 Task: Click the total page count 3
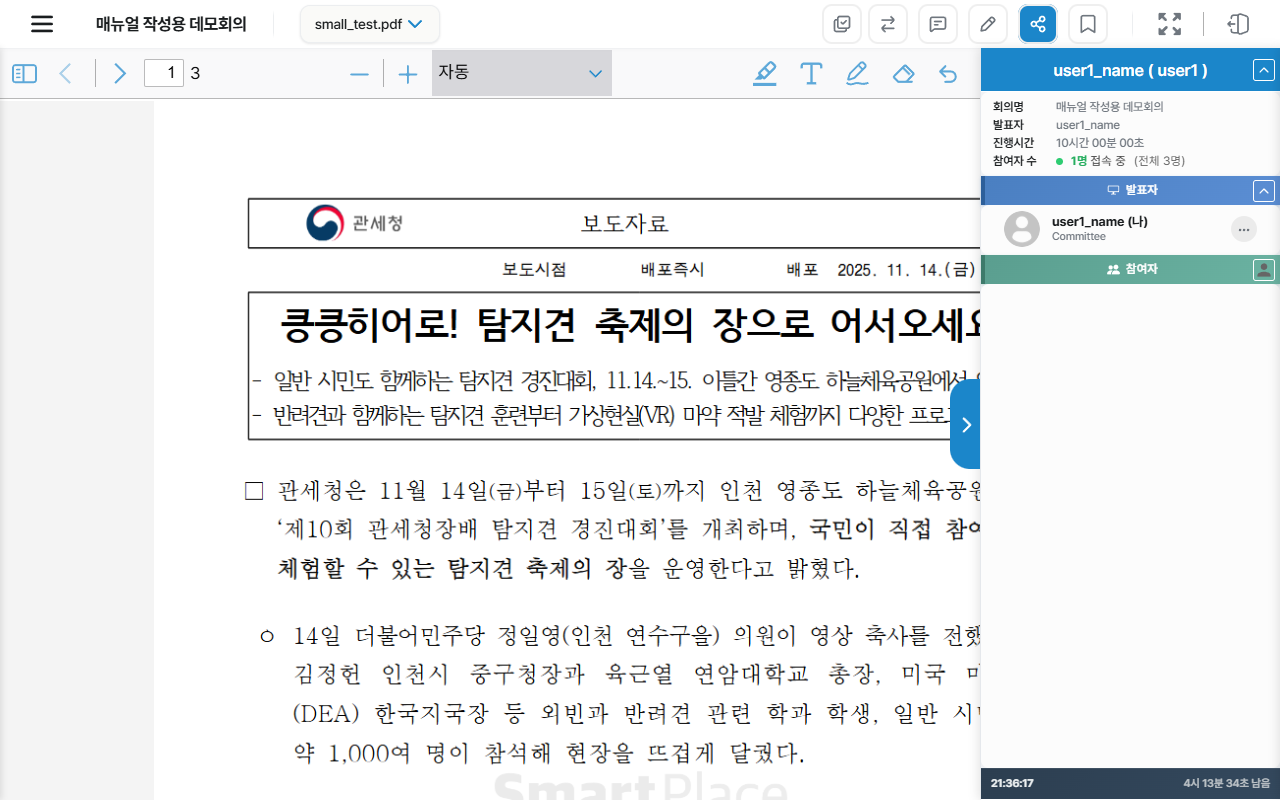click(195, 73)
